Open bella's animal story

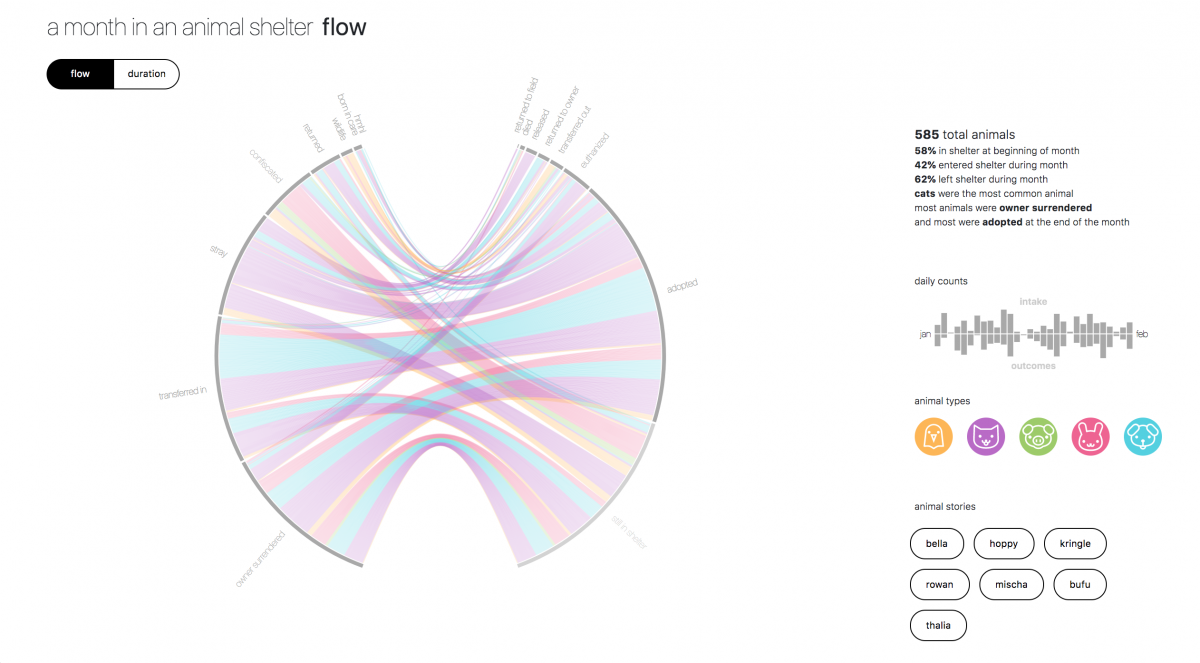point(937,544)
